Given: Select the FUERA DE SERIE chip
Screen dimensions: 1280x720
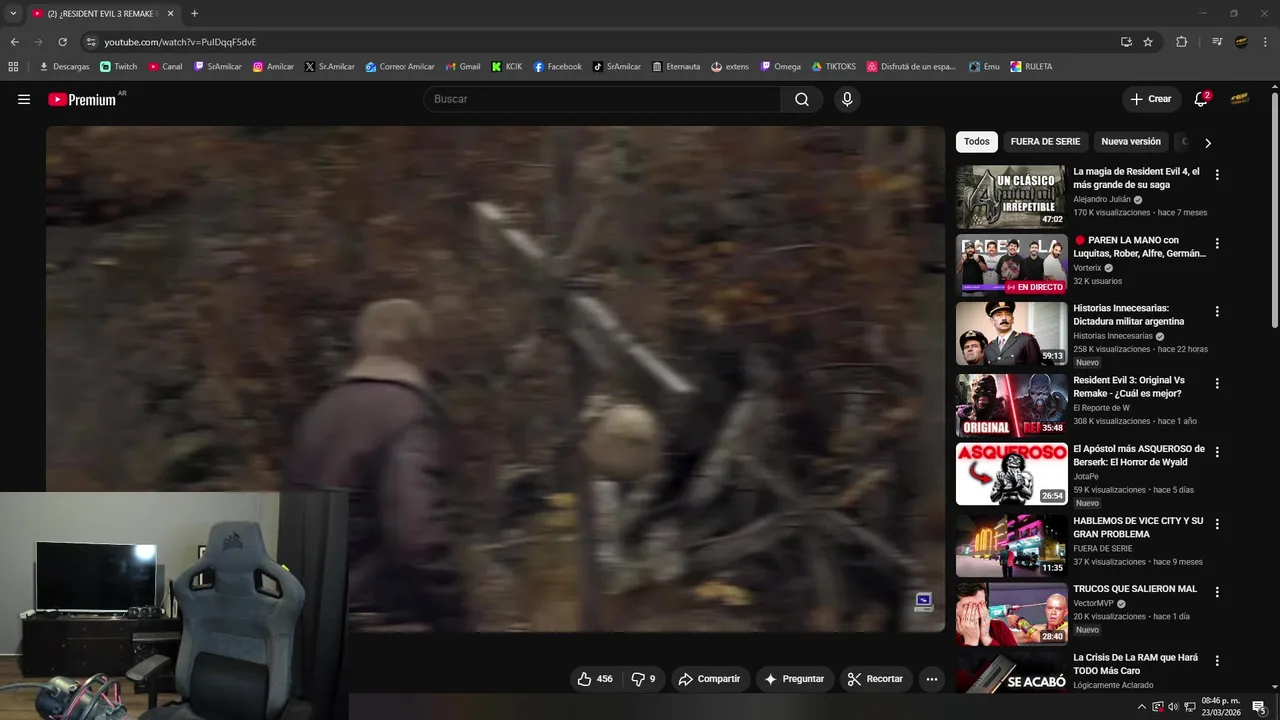Looking at the screenshot, I should pos(1045,142).
